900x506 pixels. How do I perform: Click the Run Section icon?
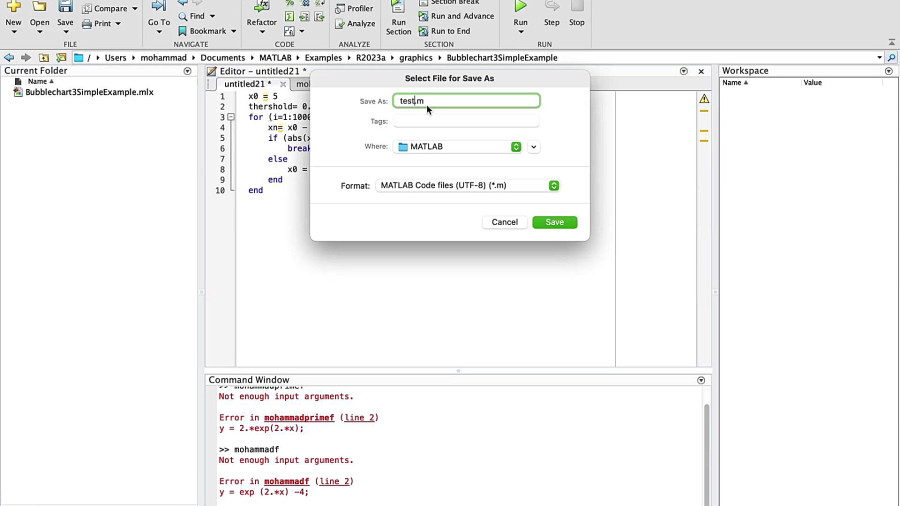[398, 7]
